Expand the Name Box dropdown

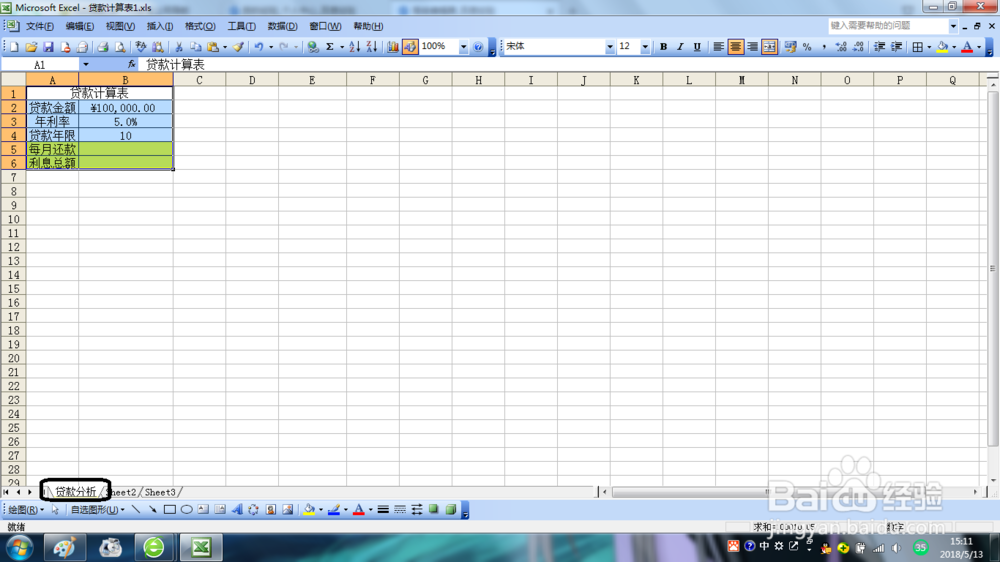pos(85,64)
